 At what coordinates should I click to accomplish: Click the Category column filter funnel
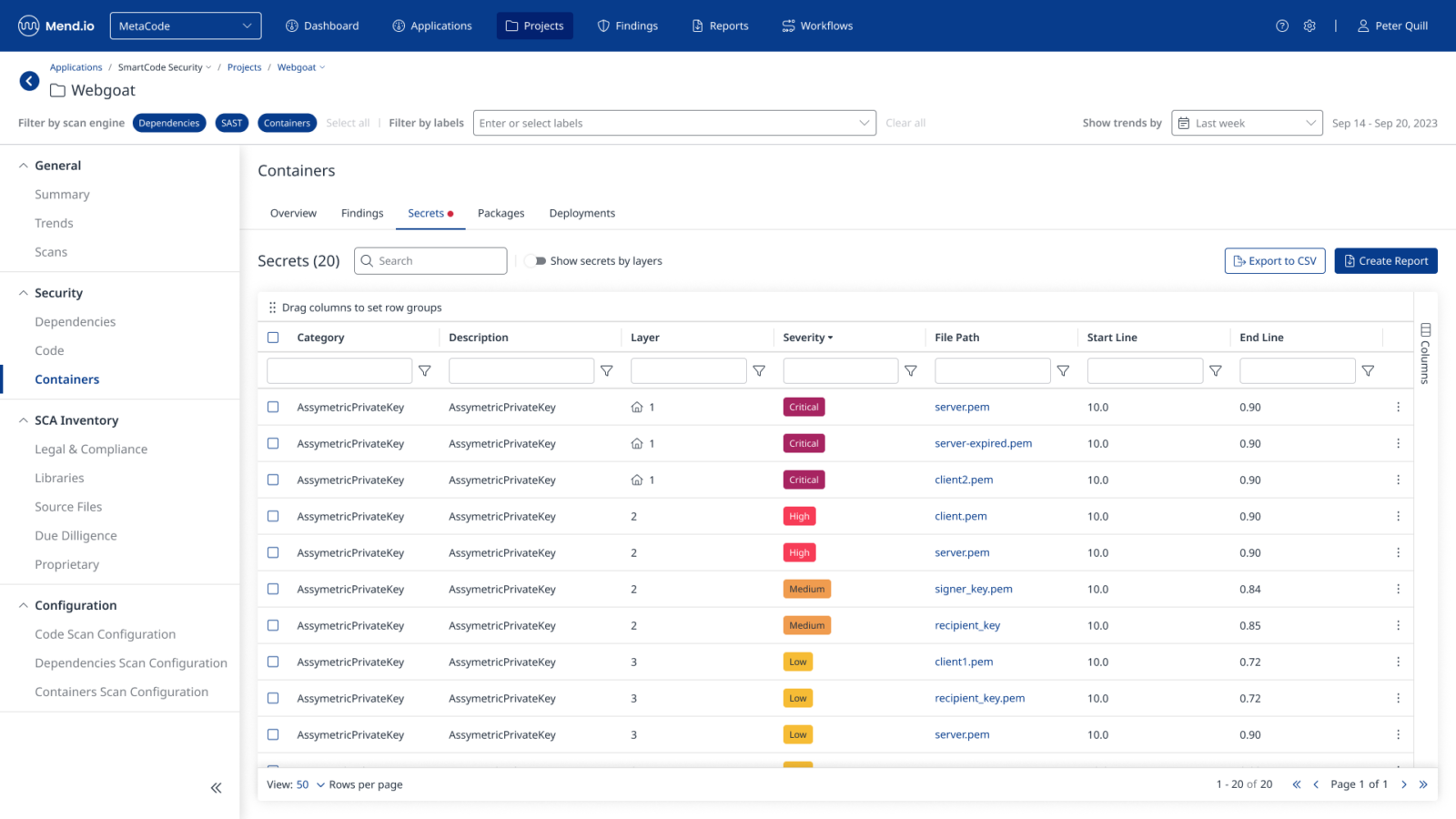(425, 370)
